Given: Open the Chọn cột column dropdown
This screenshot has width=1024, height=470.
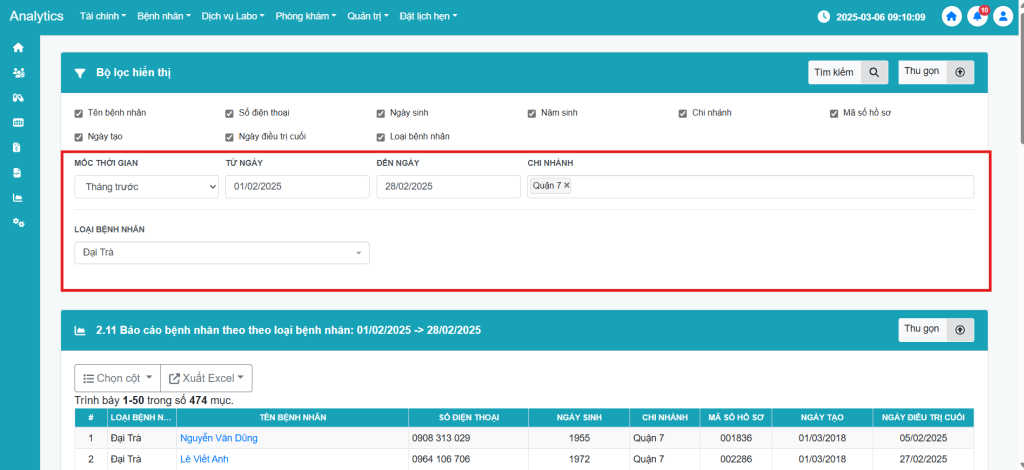Looking at the screenshot, I should [117, 378].
